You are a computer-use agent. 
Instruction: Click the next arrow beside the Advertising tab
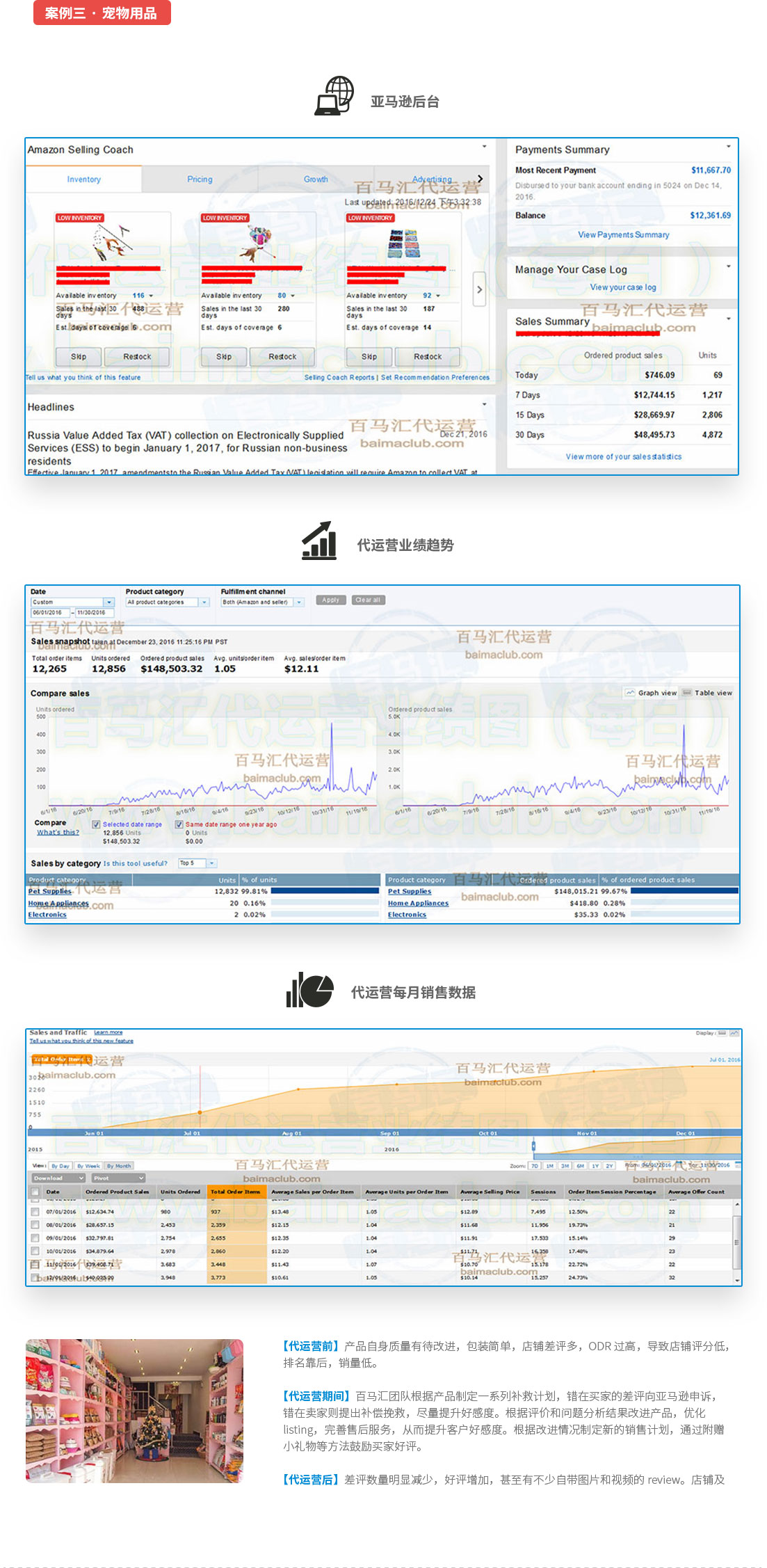480,179
